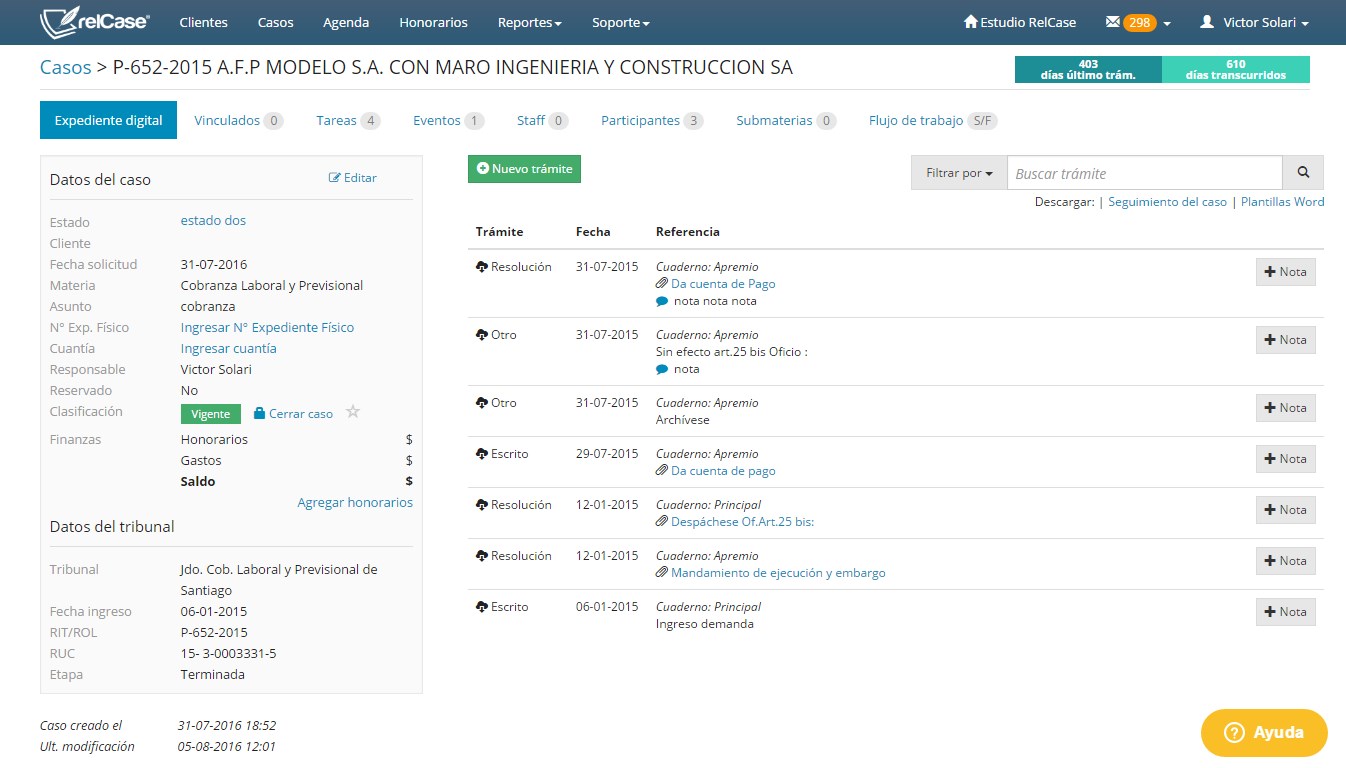Click cloud icon of Otro Sin efecto row
The height and width of the screenshot is (768, 1346).
[x=482, y=335]
